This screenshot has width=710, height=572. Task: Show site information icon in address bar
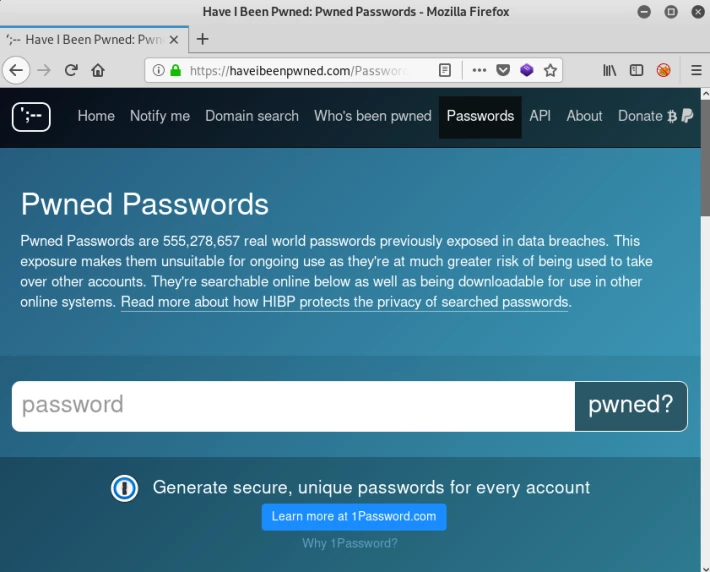158,70
